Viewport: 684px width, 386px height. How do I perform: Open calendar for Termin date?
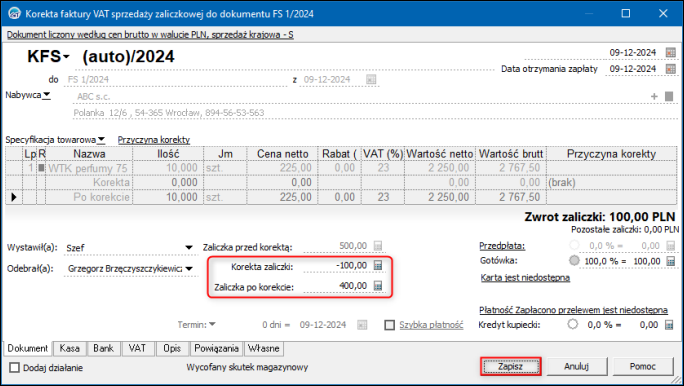[362, 325]
